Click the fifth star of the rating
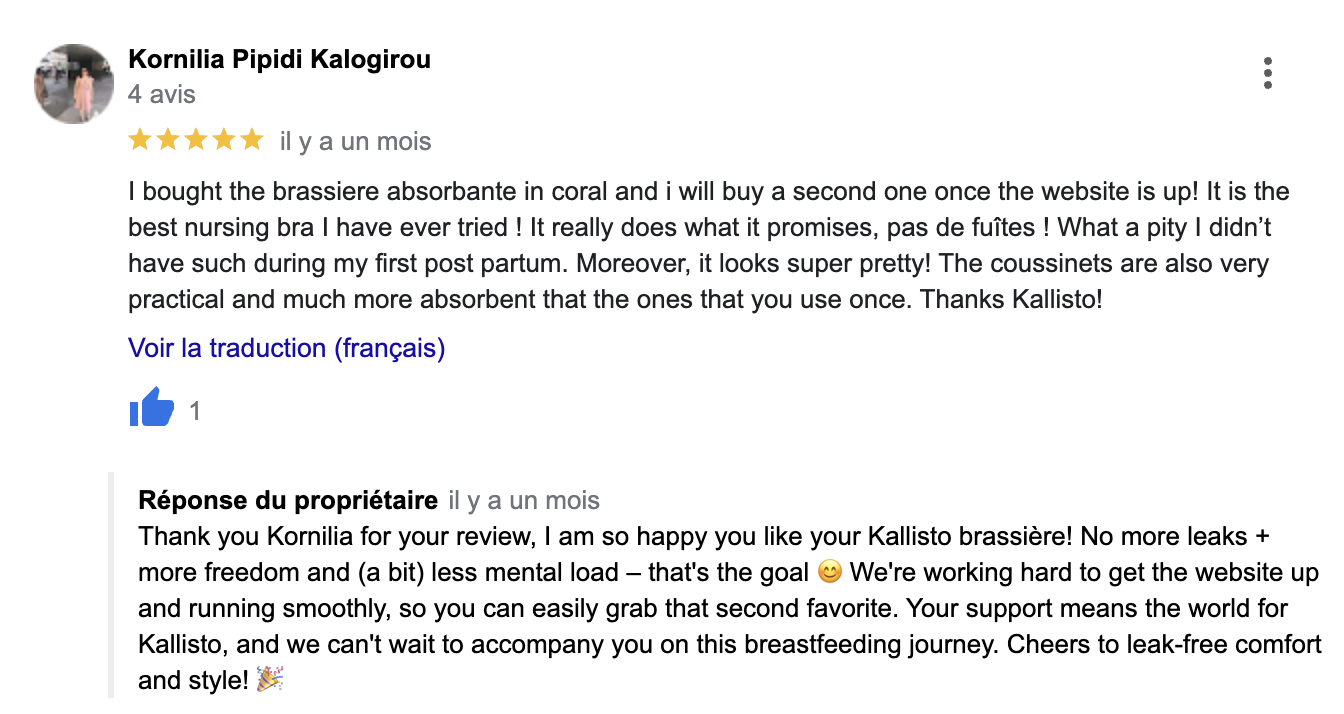Image resolution: width=1344 pixels, height=714 pixels. coord(252,140)
